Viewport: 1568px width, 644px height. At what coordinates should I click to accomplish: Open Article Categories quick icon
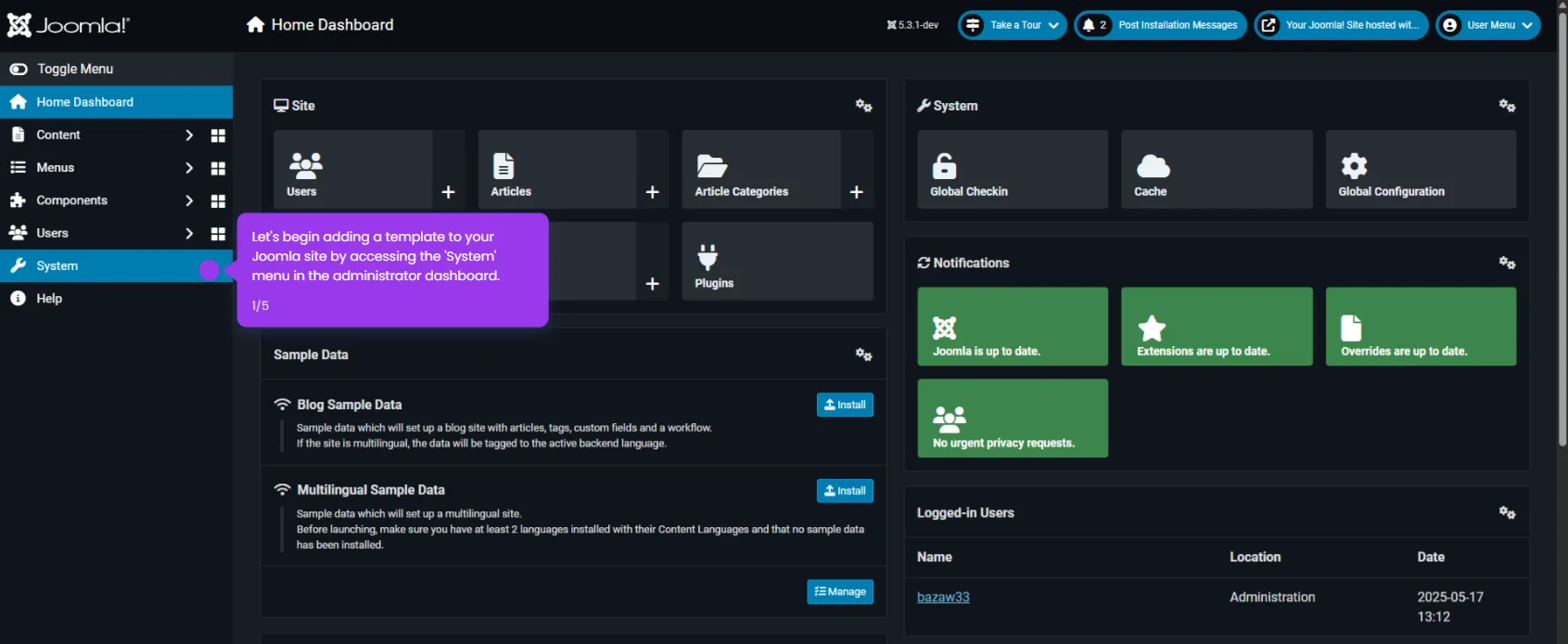(761, 169)
